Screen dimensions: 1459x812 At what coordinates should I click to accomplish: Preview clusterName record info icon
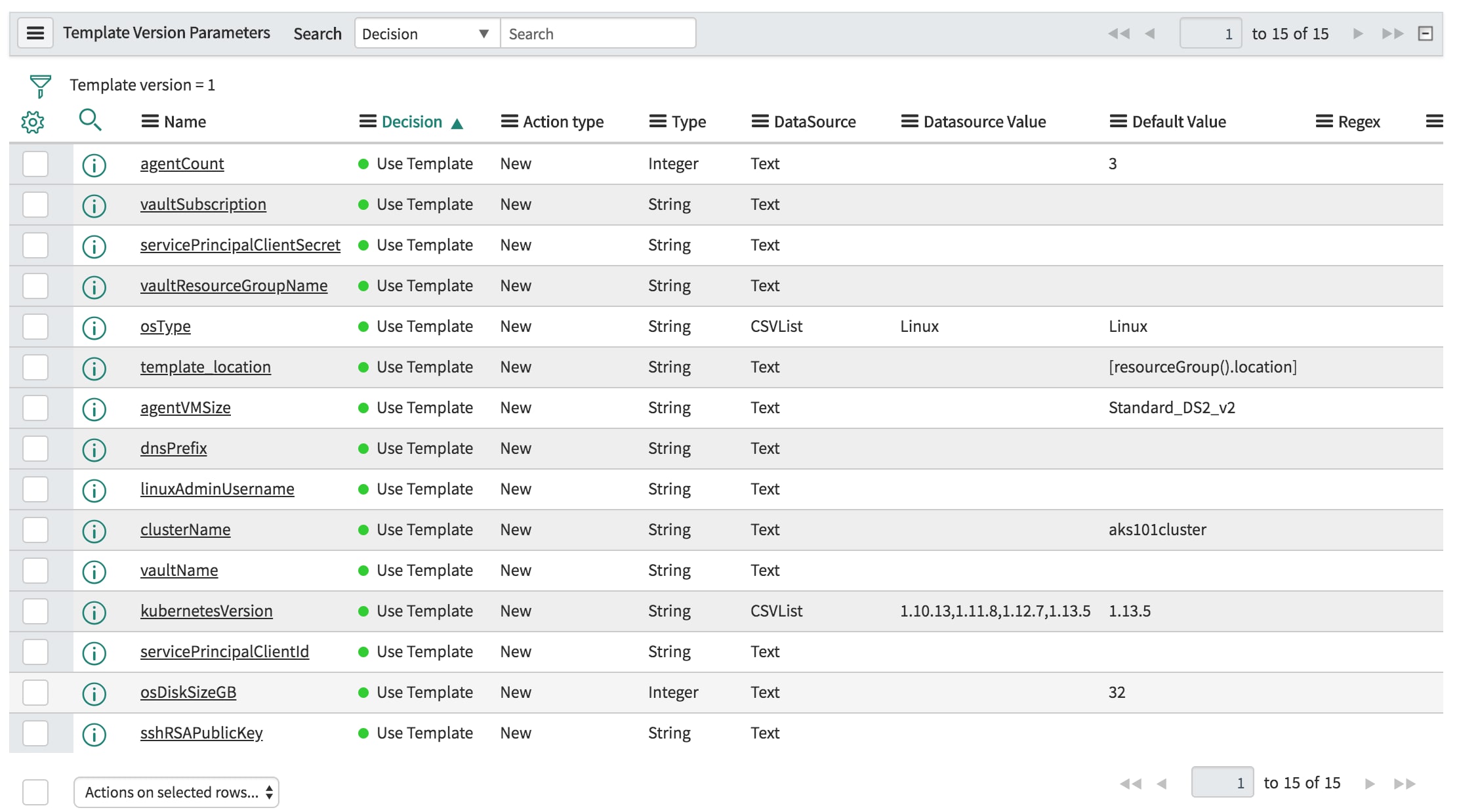point(94,531)
